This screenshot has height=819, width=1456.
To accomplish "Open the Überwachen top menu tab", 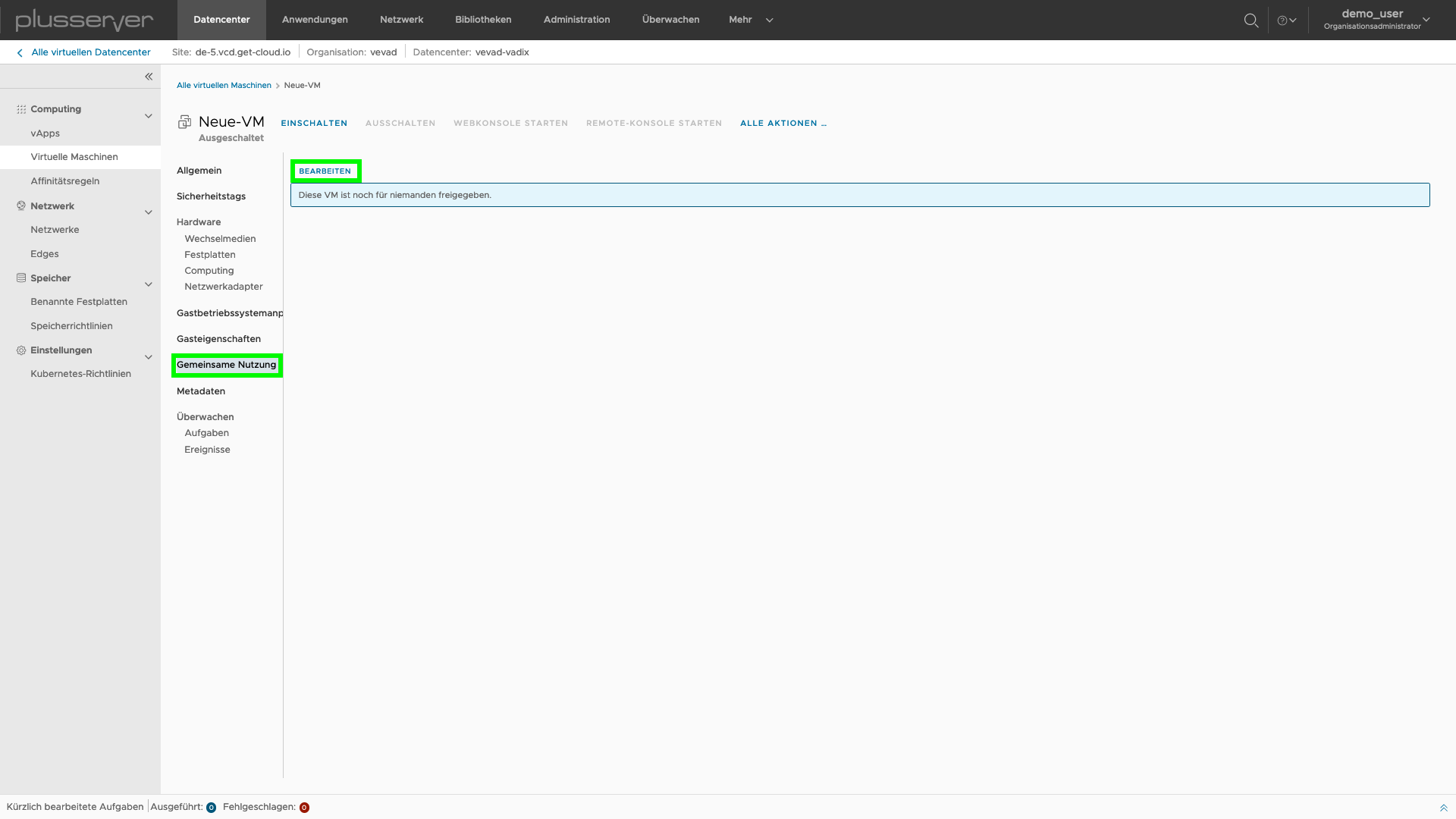I will 670,20.
